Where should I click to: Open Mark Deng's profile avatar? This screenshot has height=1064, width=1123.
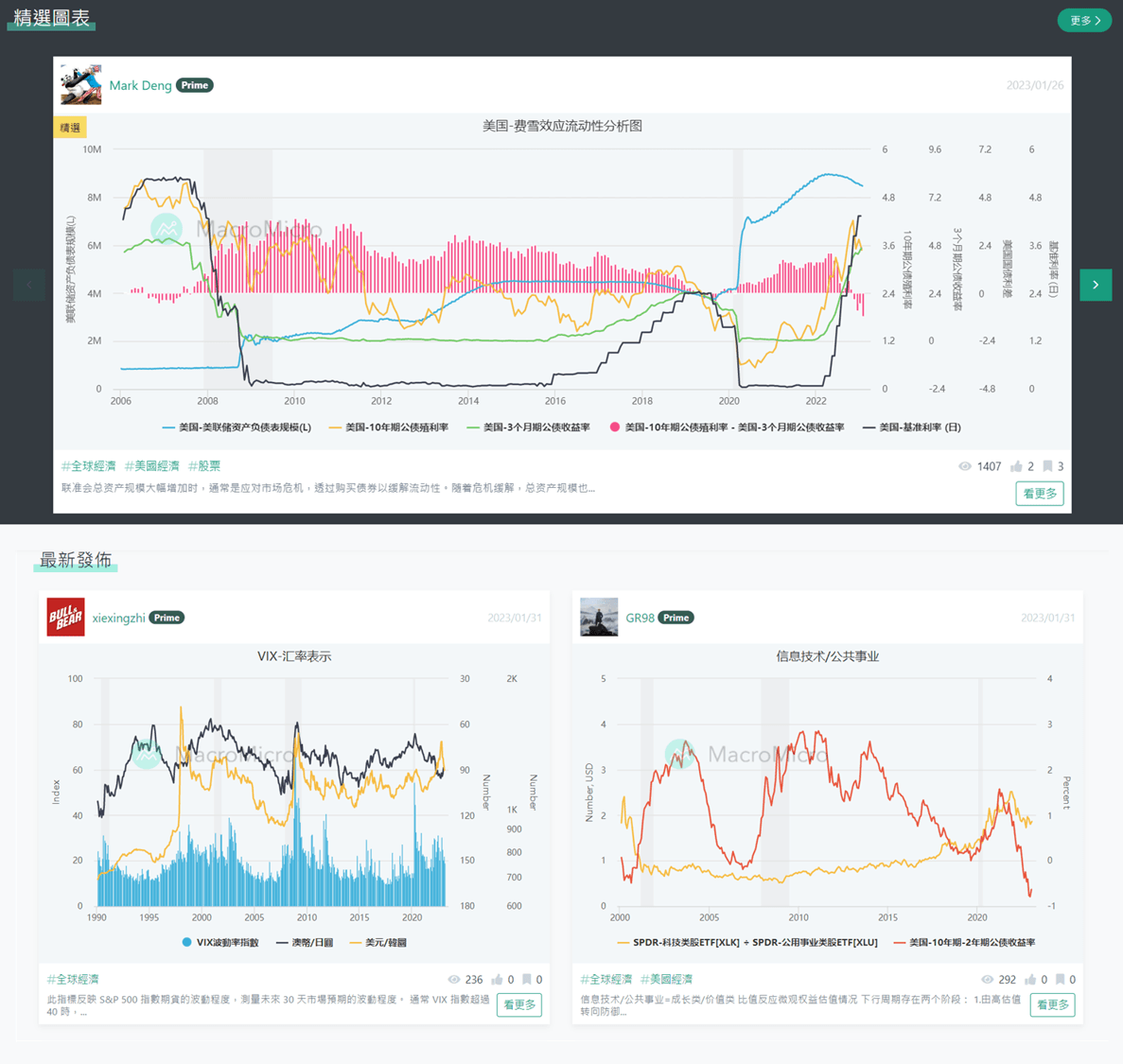(x=80, y=85)
